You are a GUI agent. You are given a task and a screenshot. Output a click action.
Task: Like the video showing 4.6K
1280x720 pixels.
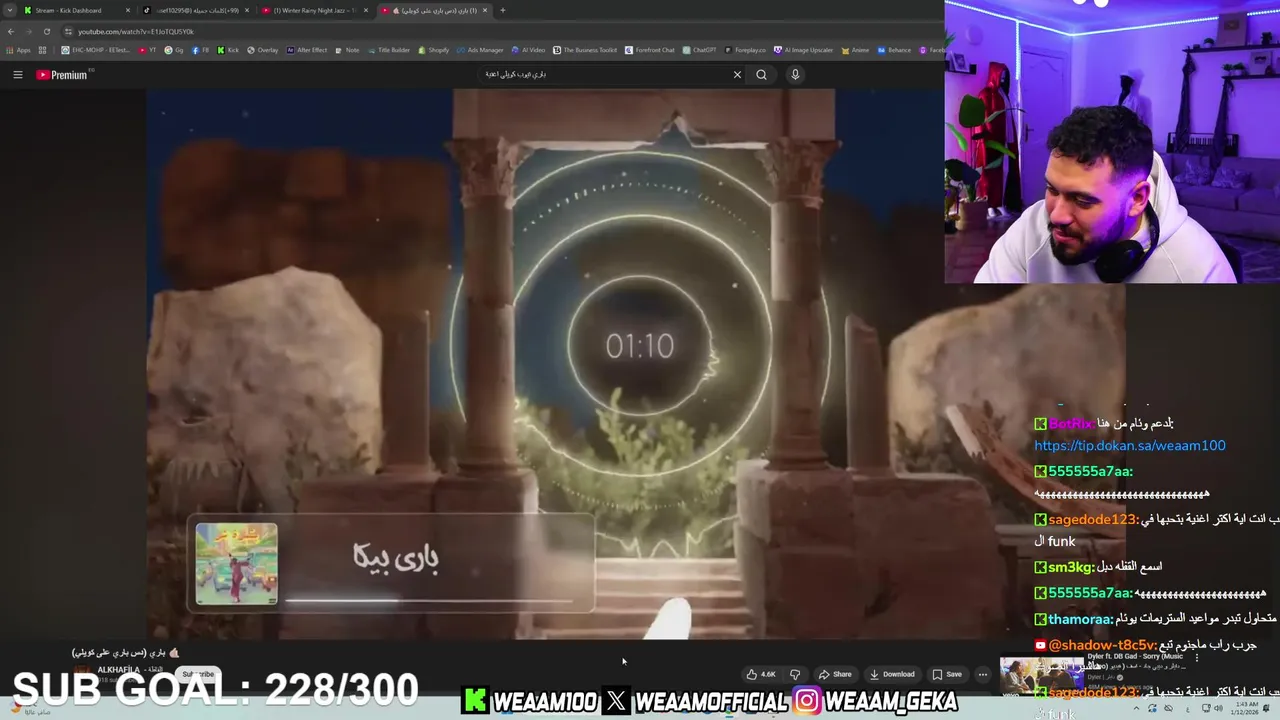[762, 674]
